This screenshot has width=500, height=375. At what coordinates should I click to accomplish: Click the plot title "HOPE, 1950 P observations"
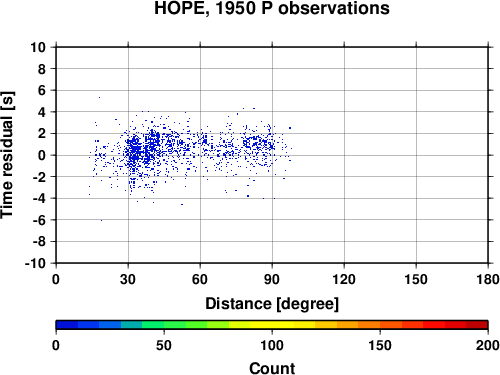[x=272, y=8]
